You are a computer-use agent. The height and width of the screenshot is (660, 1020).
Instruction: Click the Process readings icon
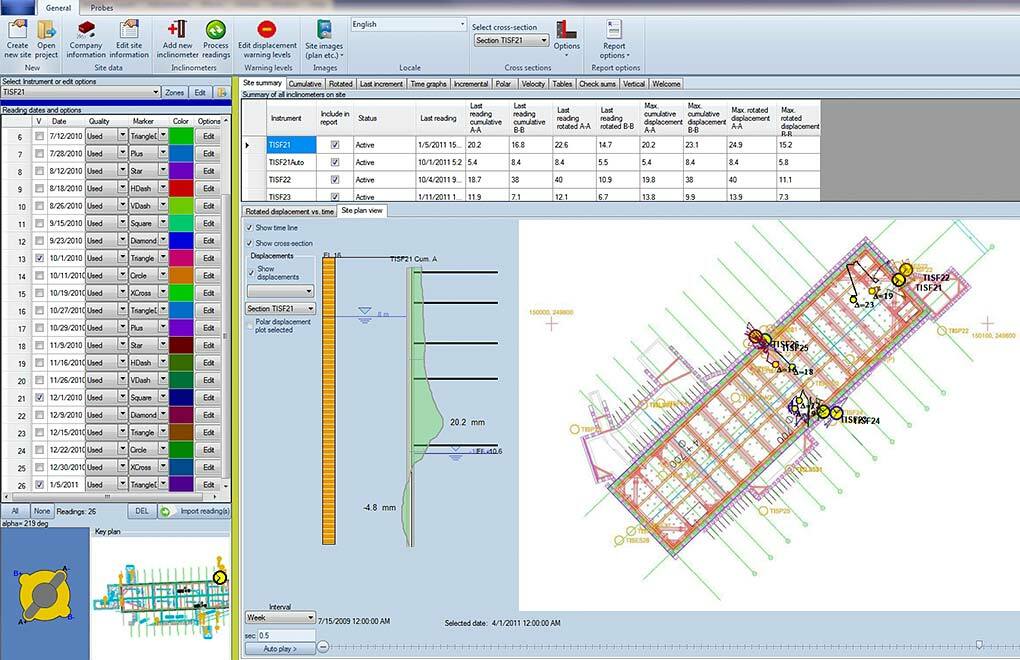(215, 30)
